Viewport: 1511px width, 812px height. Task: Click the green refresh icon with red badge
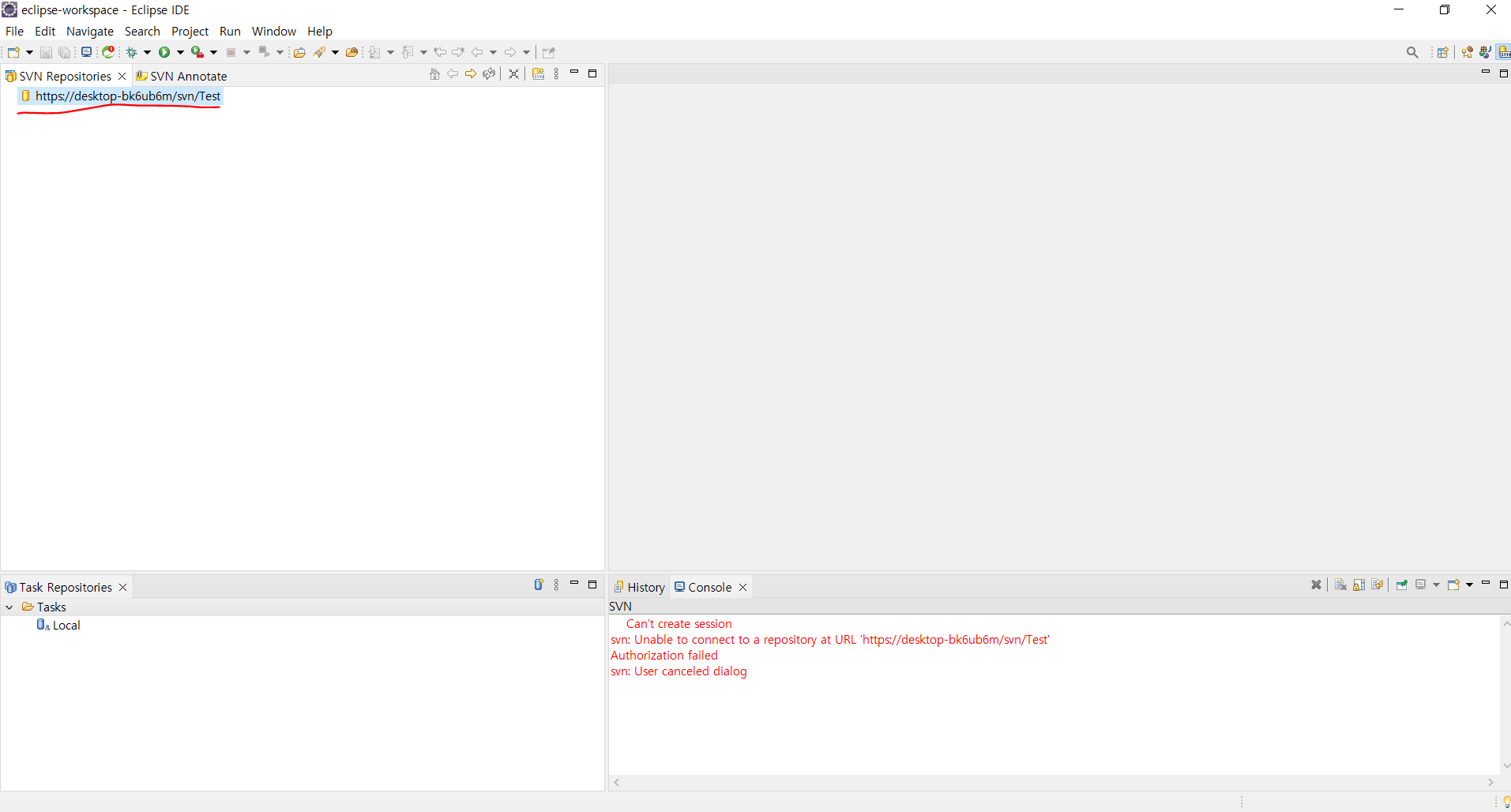pyautogui.click(x=109, y=52)
